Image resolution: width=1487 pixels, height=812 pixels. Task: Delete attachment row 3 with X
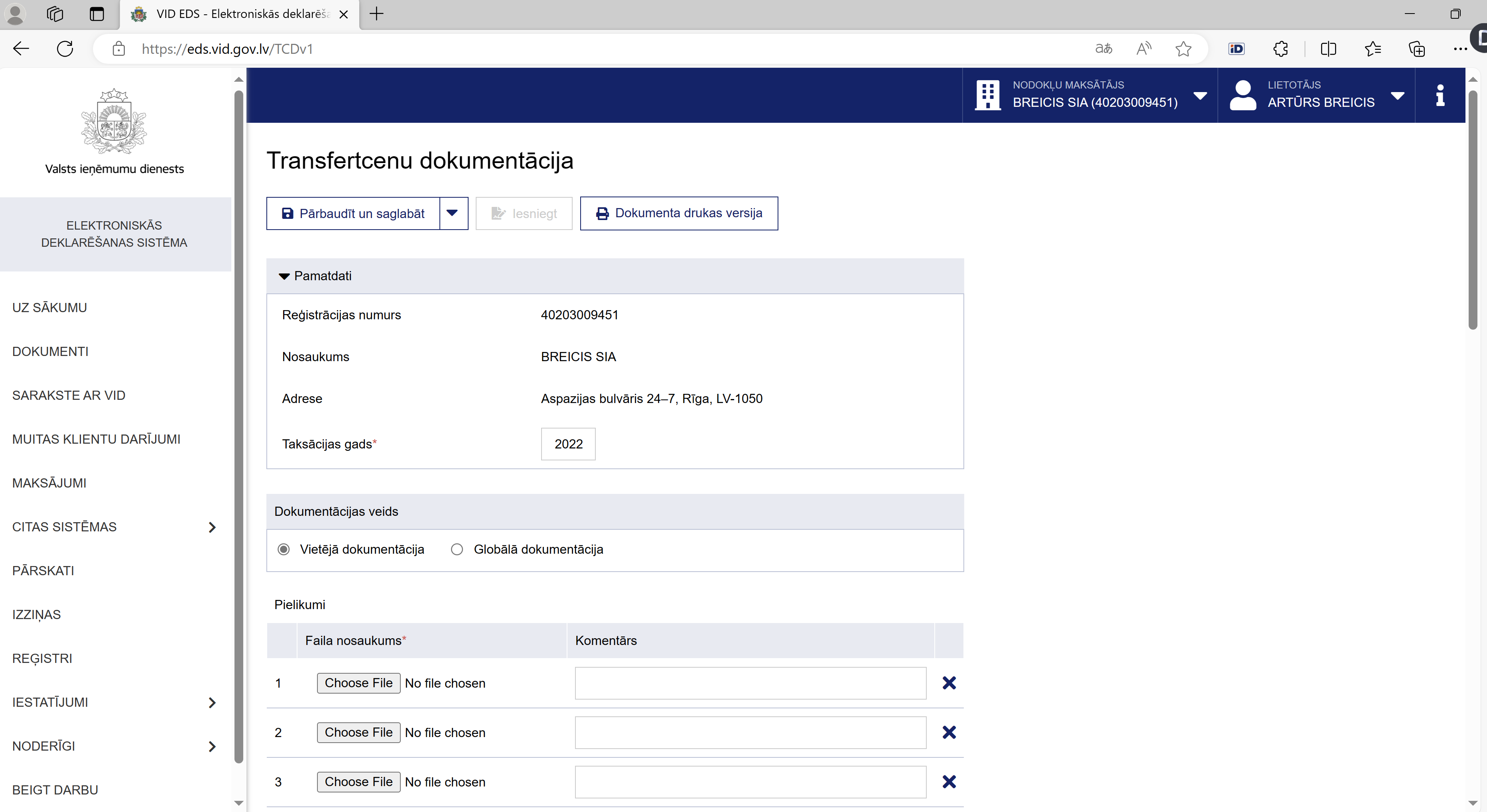tap(949, 782)
